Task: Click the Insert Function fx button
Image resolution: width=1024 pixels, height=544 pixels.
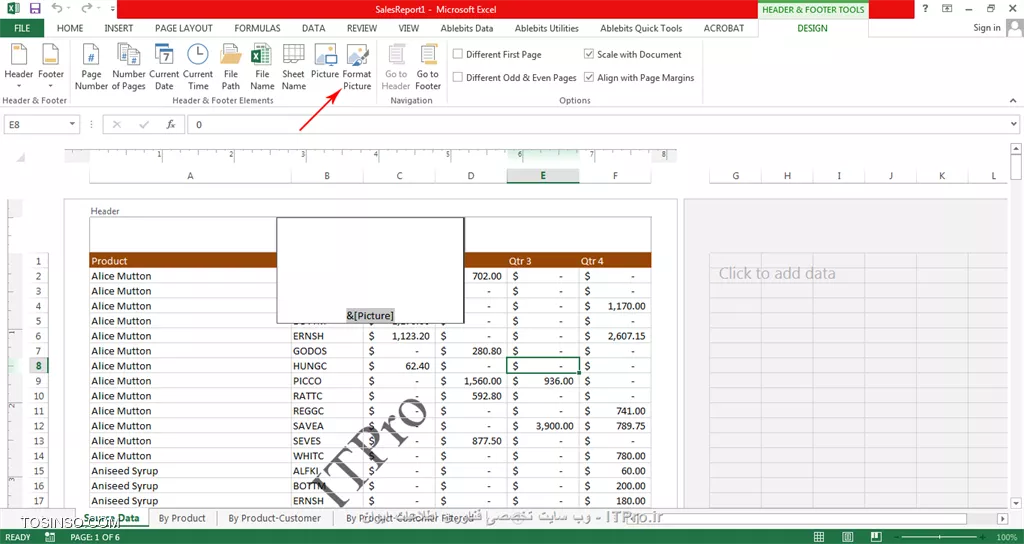Action: click(171, 124)
